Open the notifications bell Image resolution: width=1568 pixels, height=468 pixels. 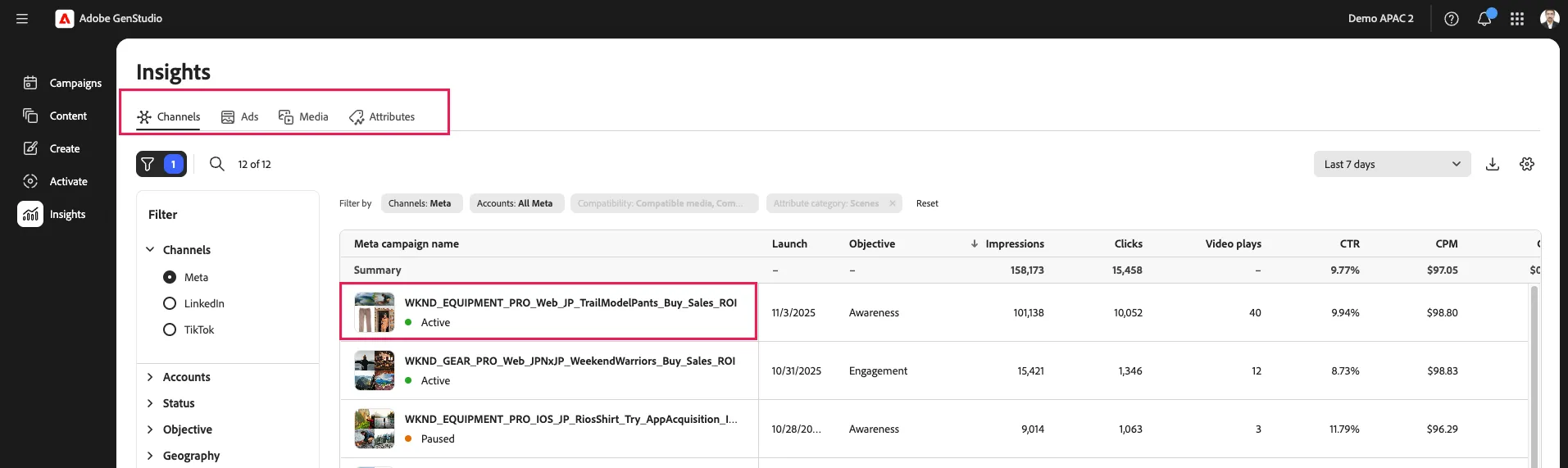tap(1484, 19)
